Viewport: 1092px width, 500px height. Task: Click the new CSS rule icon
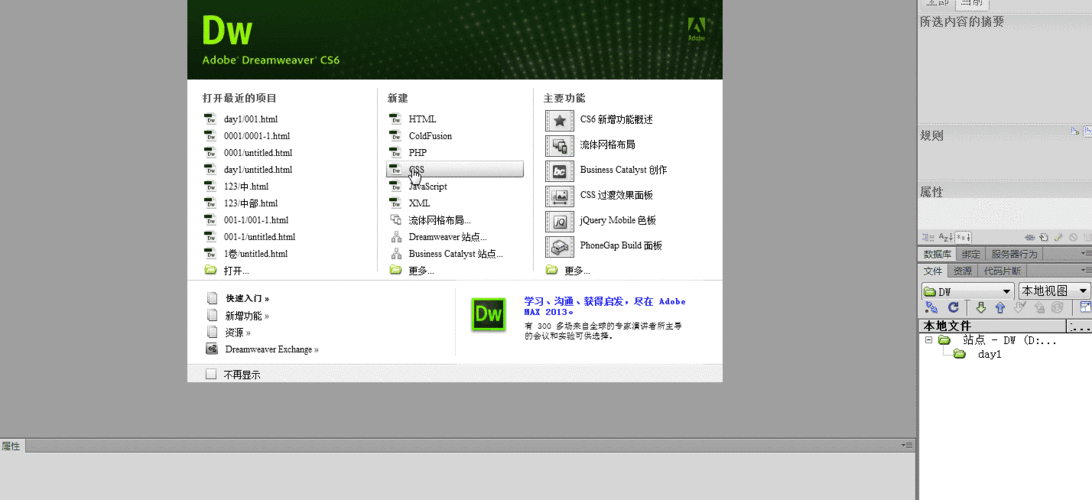tap(1044, 237)
